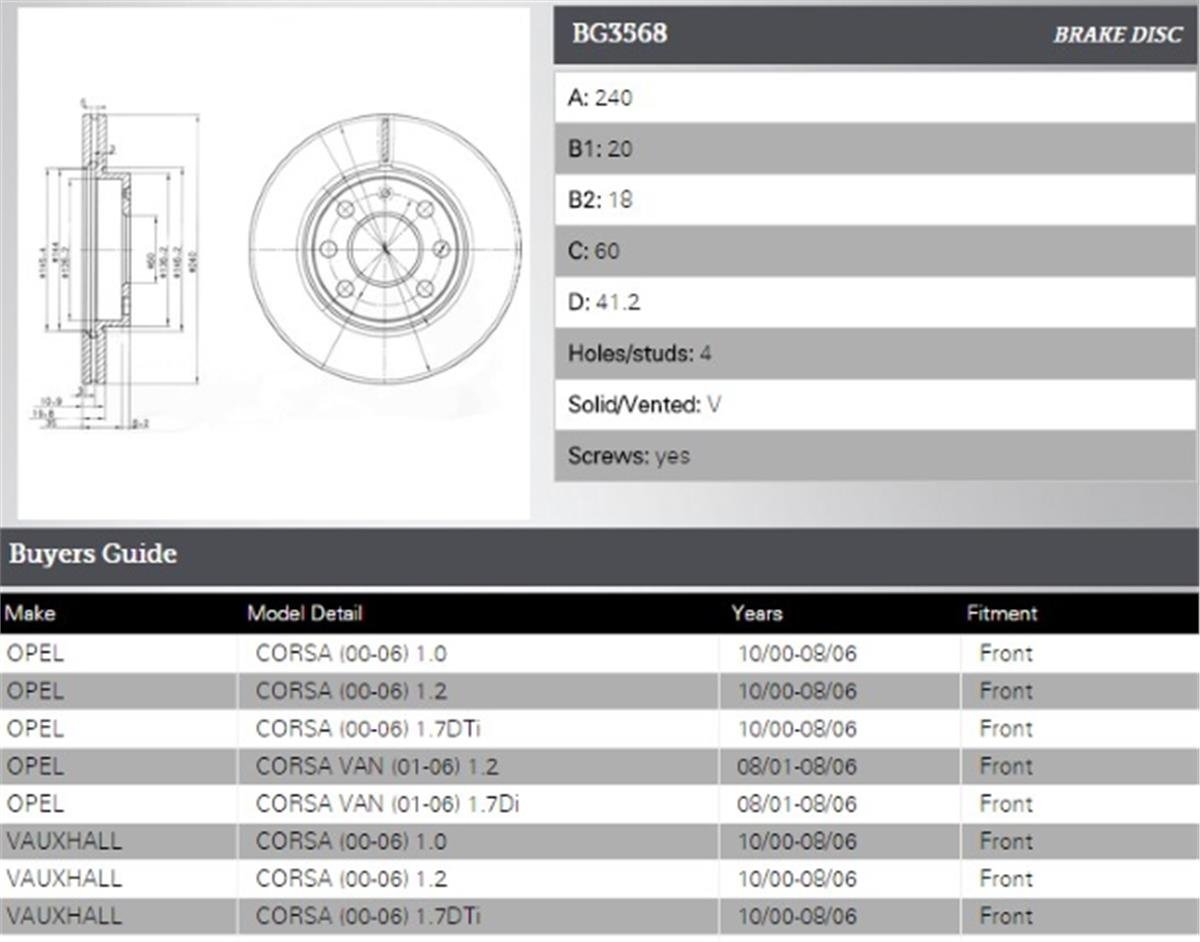
Task: Select the B2: 18 specification row
Action: pyautogui.click(x=875, y=200)
